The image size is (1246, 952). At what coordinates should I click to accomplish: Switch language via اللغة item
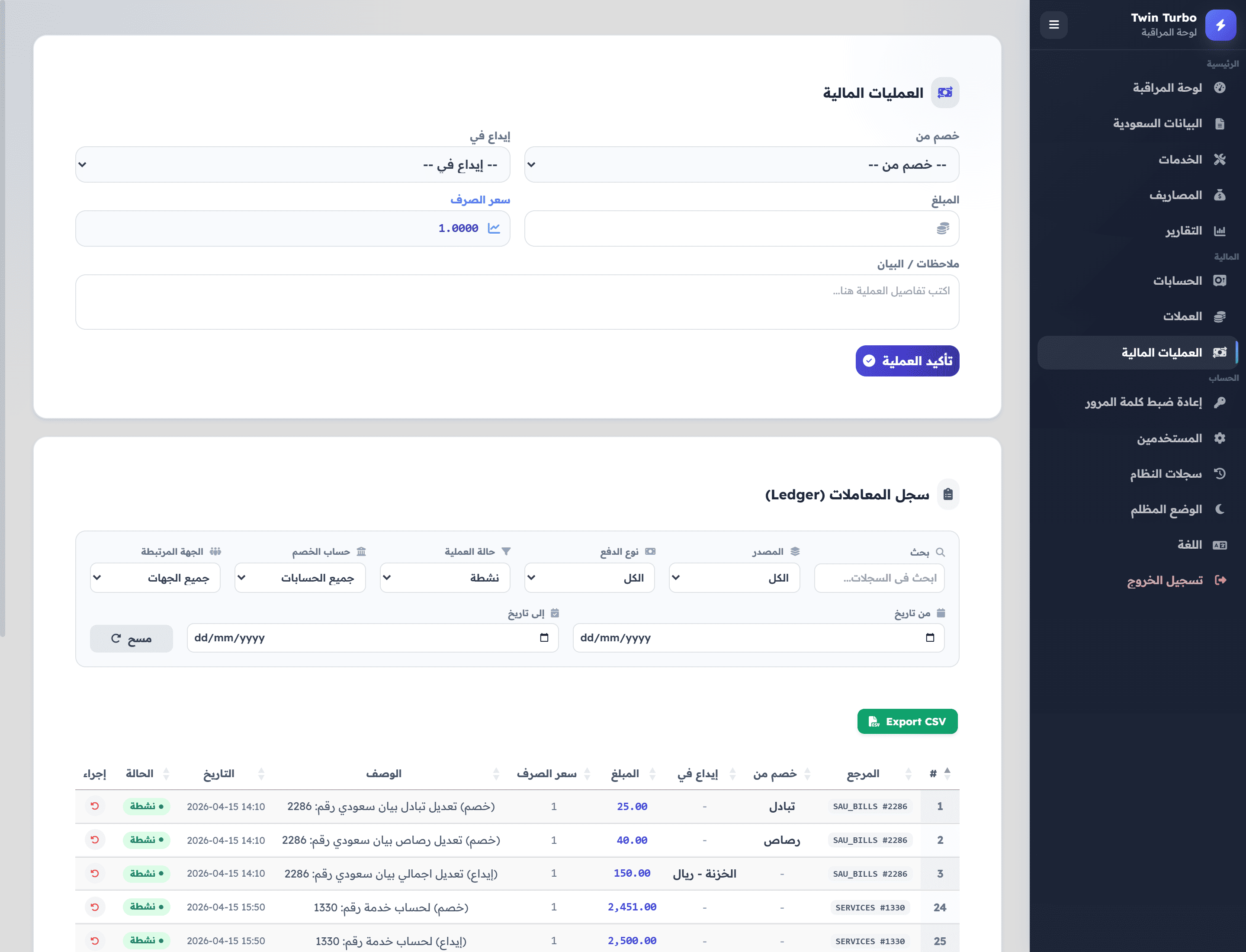[x=1138, y=545]
